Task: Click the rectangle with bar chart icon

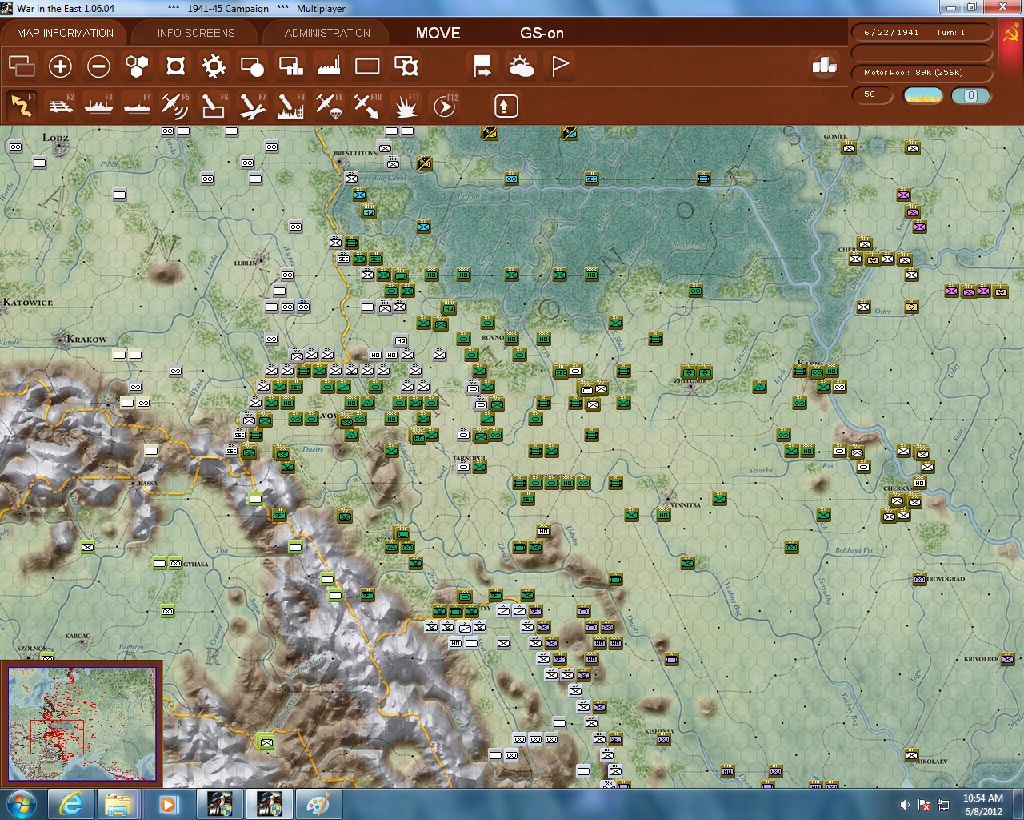Action: (291, 66)
